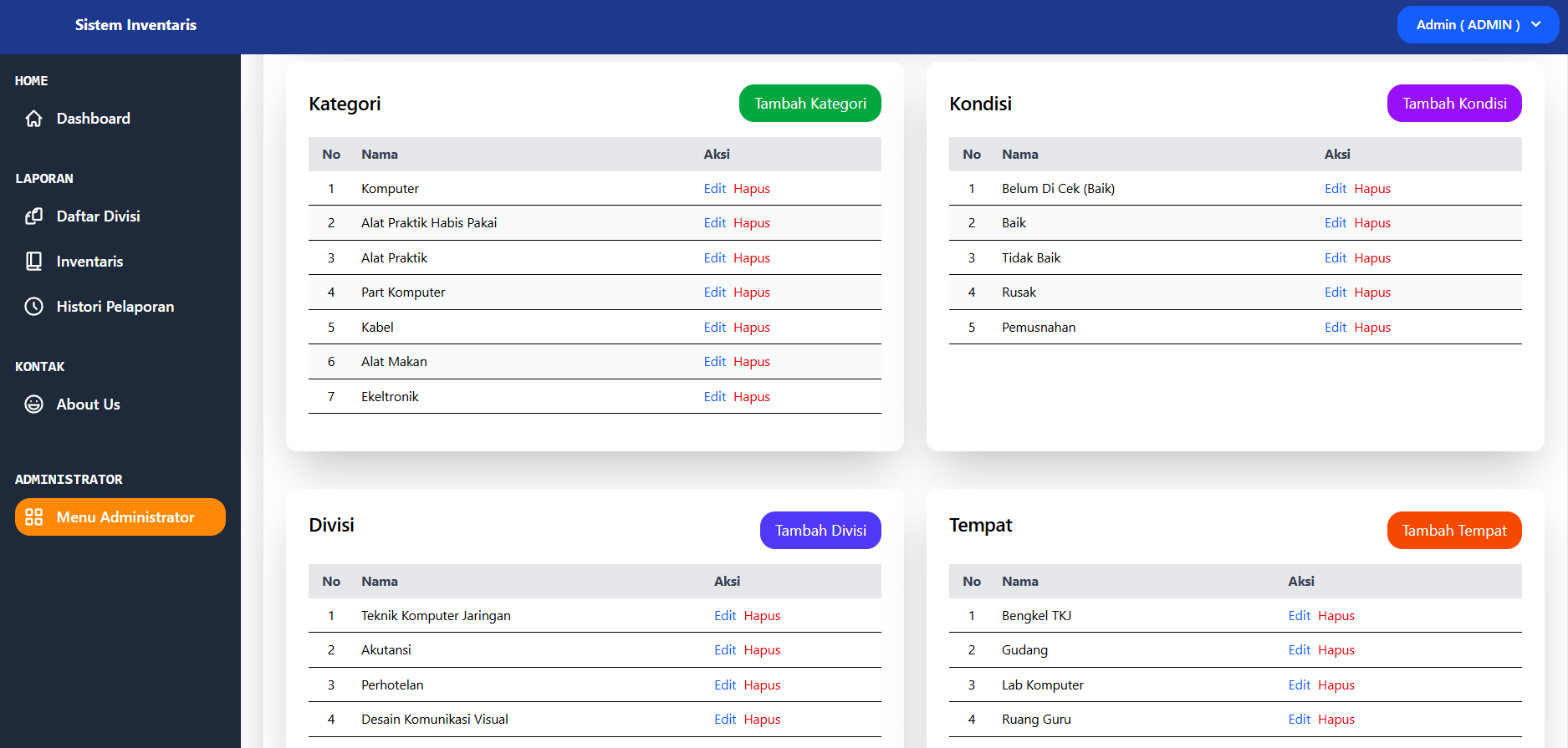Edit the Ruang Guru place
The height and width of the screenshot is (748, 1568).
tap(1300, 720)
